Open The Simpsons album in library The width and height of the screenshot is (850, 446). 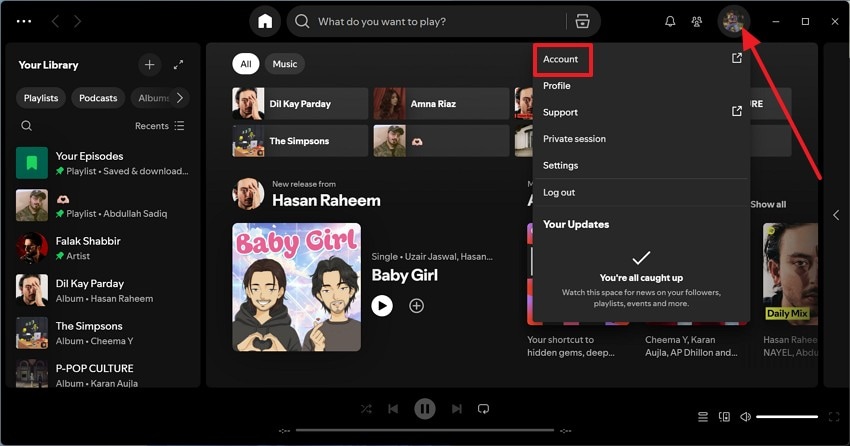point(103,333)
